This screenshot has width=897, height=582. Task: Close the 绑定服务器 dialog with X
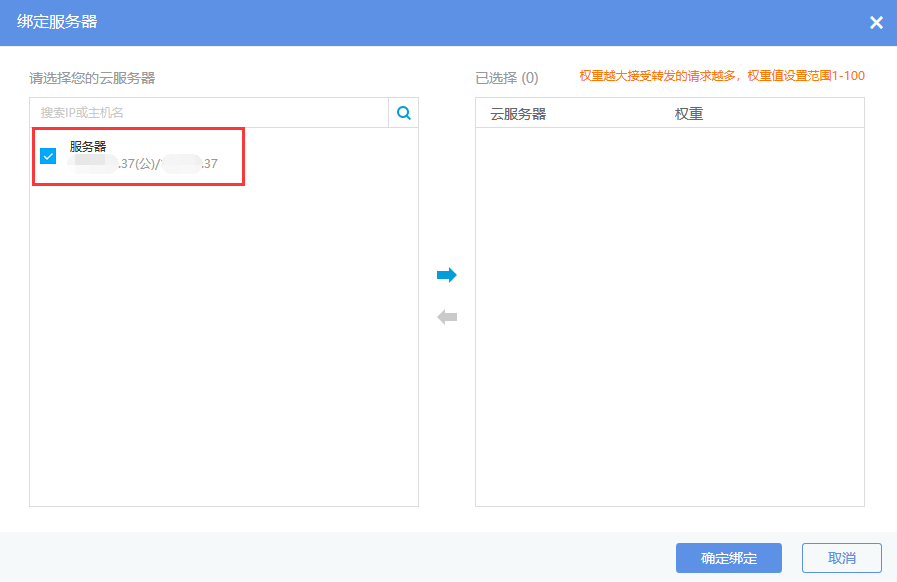(x=876, y=22)
